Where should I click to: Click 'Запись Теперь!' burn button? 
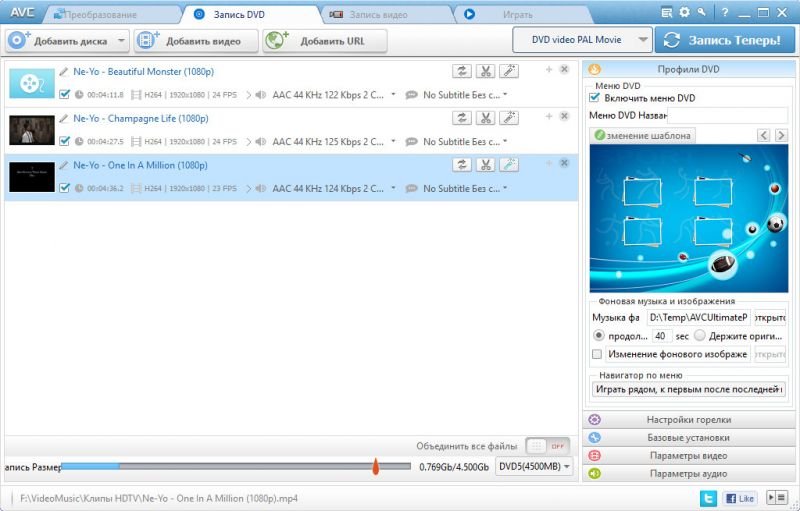tap(724, 40)
